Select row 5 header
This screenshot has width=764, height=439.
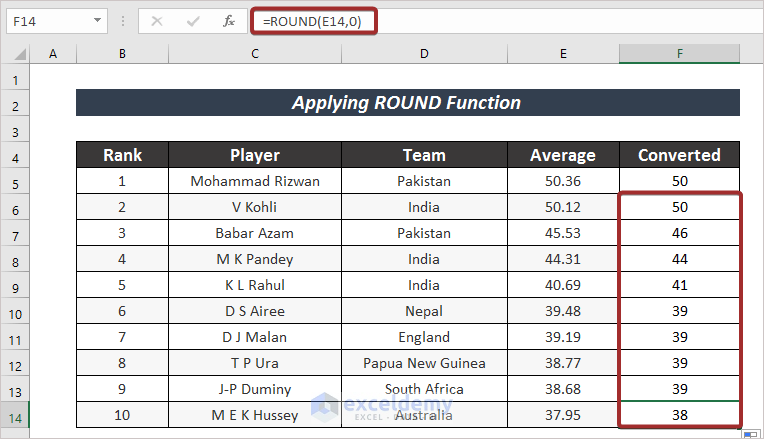15,181
